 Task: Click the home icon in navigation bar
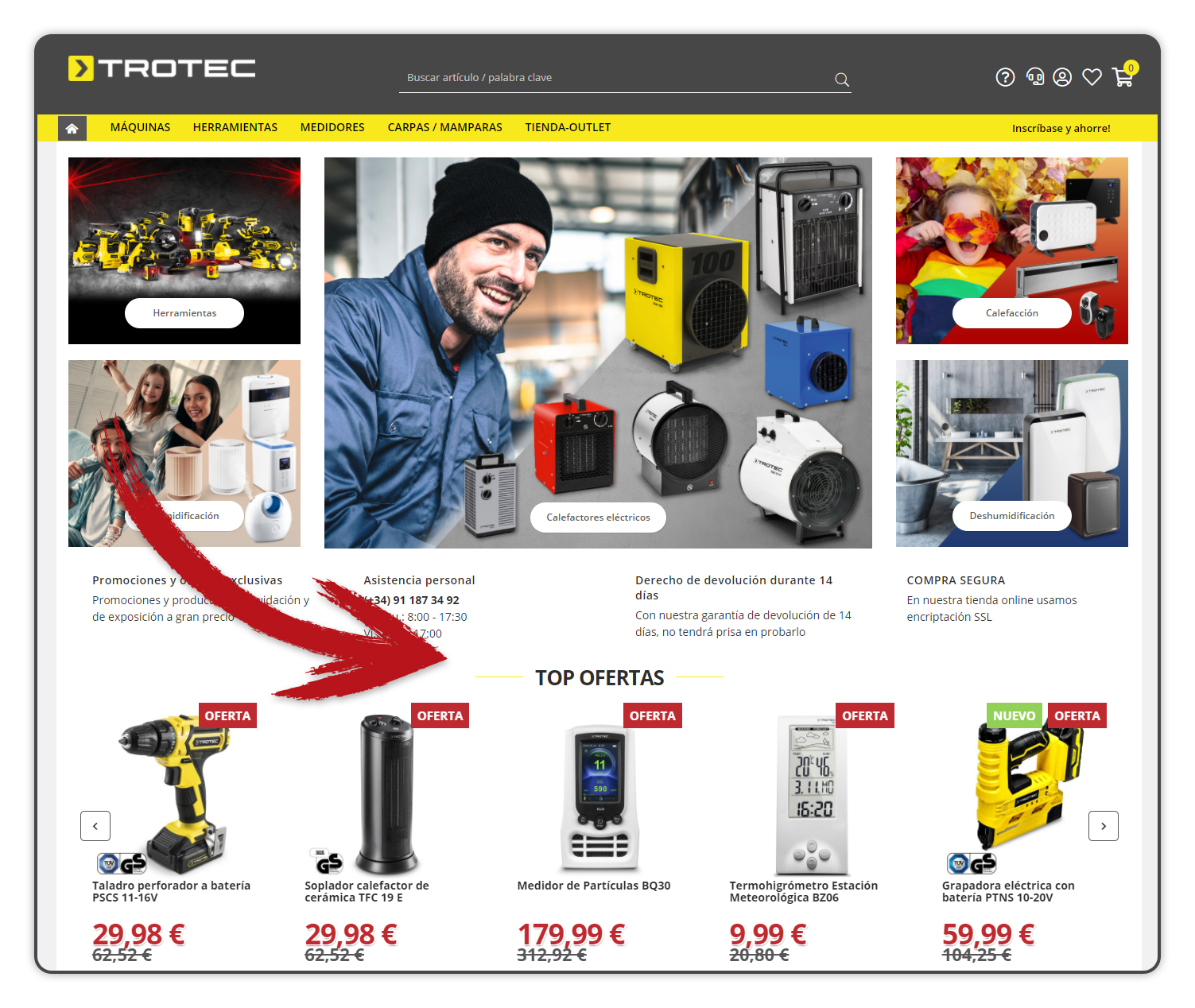point(72,128)
